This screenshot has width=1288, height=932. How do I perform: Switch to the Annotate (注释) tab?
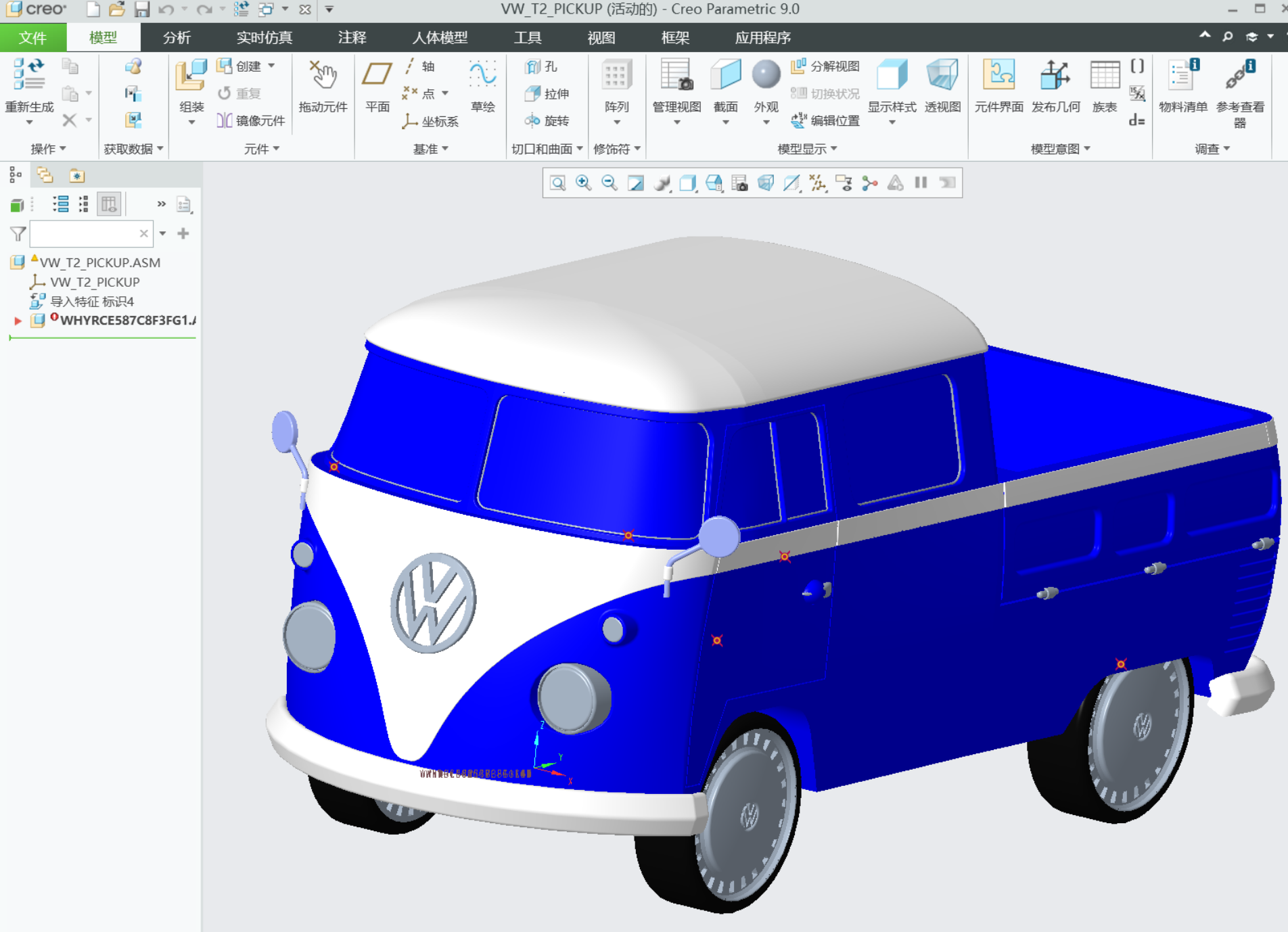pyautogui.click(x=352, y=38)
